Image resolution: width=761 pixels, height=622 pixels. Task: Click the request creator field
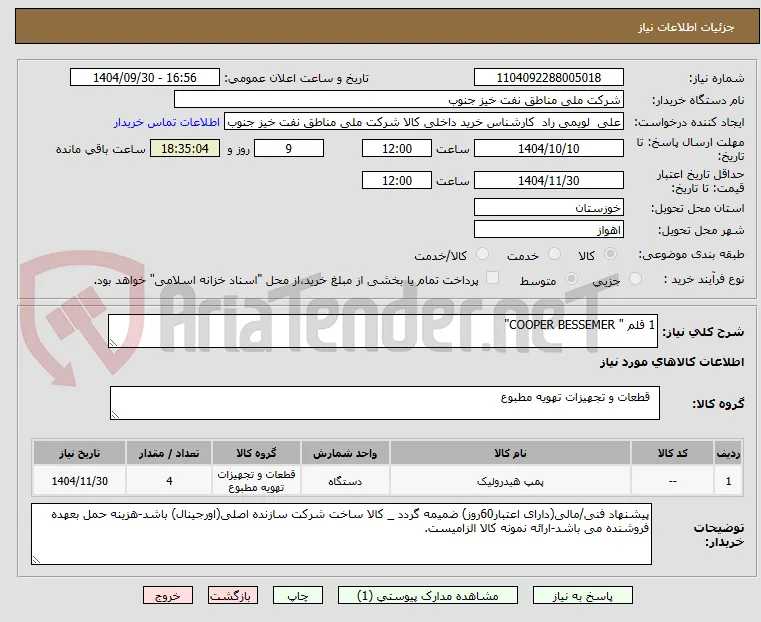tap(424, 122)
